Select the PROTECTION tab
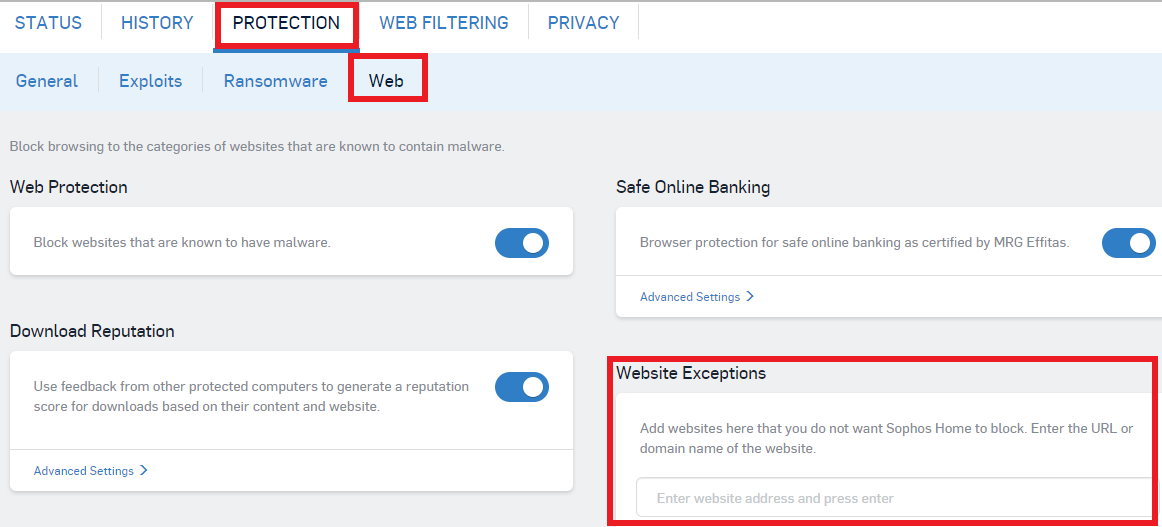 tap(286, 23)
